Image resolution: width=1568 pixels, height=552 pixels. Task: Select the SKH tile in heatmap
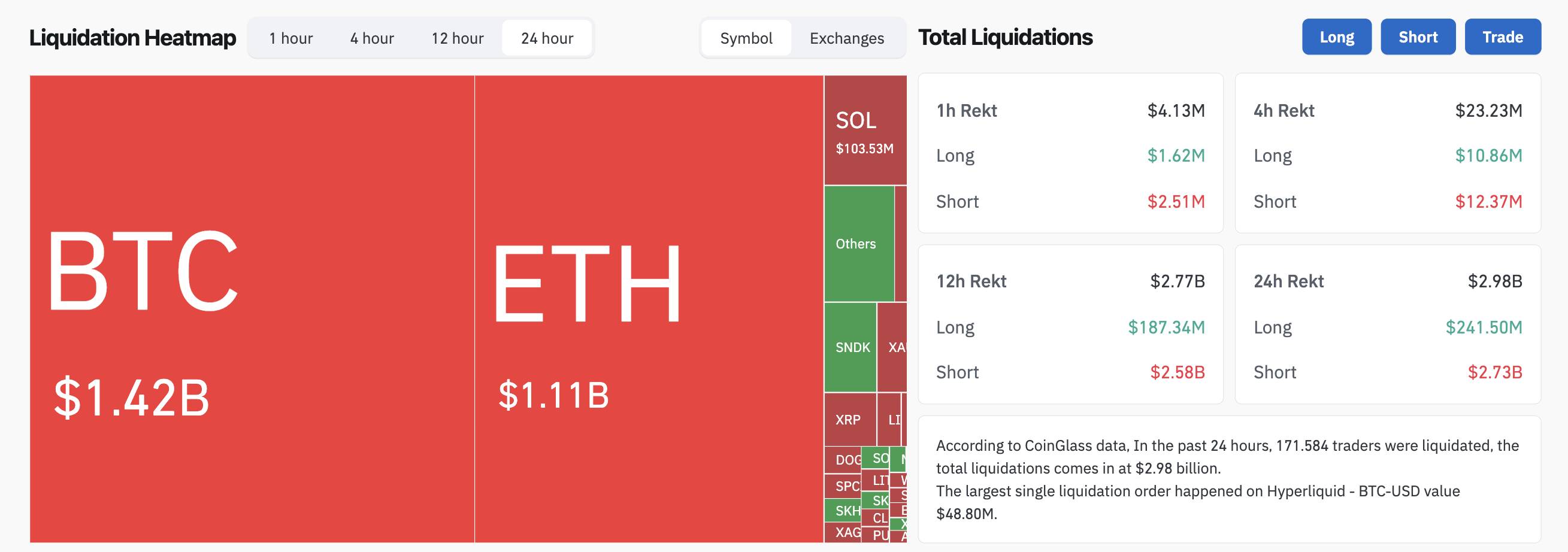pos(843,511)
